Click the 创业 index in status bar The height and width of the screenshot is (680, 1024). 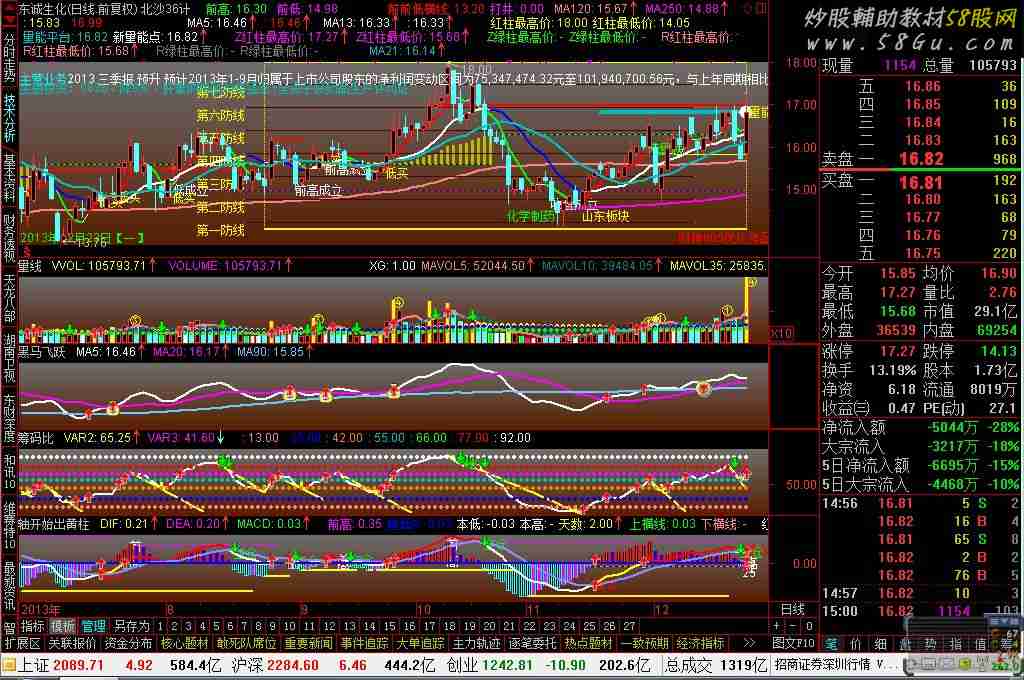tap(462, 666)
